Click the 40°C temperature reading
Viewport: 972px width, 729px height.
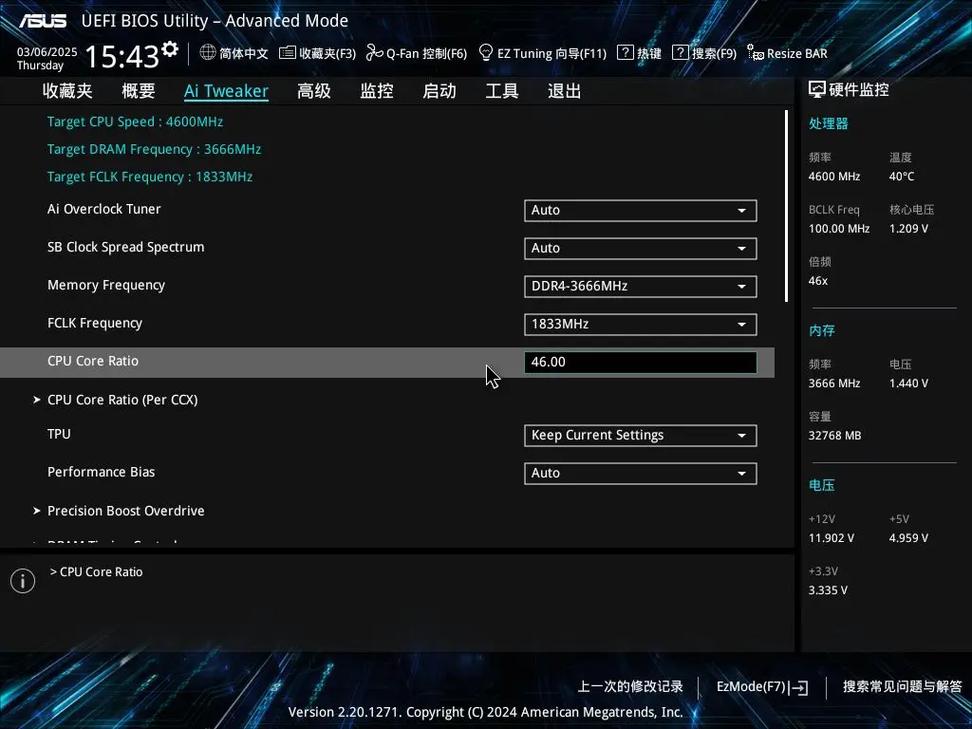pyautogui.click(x=901, y=177)
